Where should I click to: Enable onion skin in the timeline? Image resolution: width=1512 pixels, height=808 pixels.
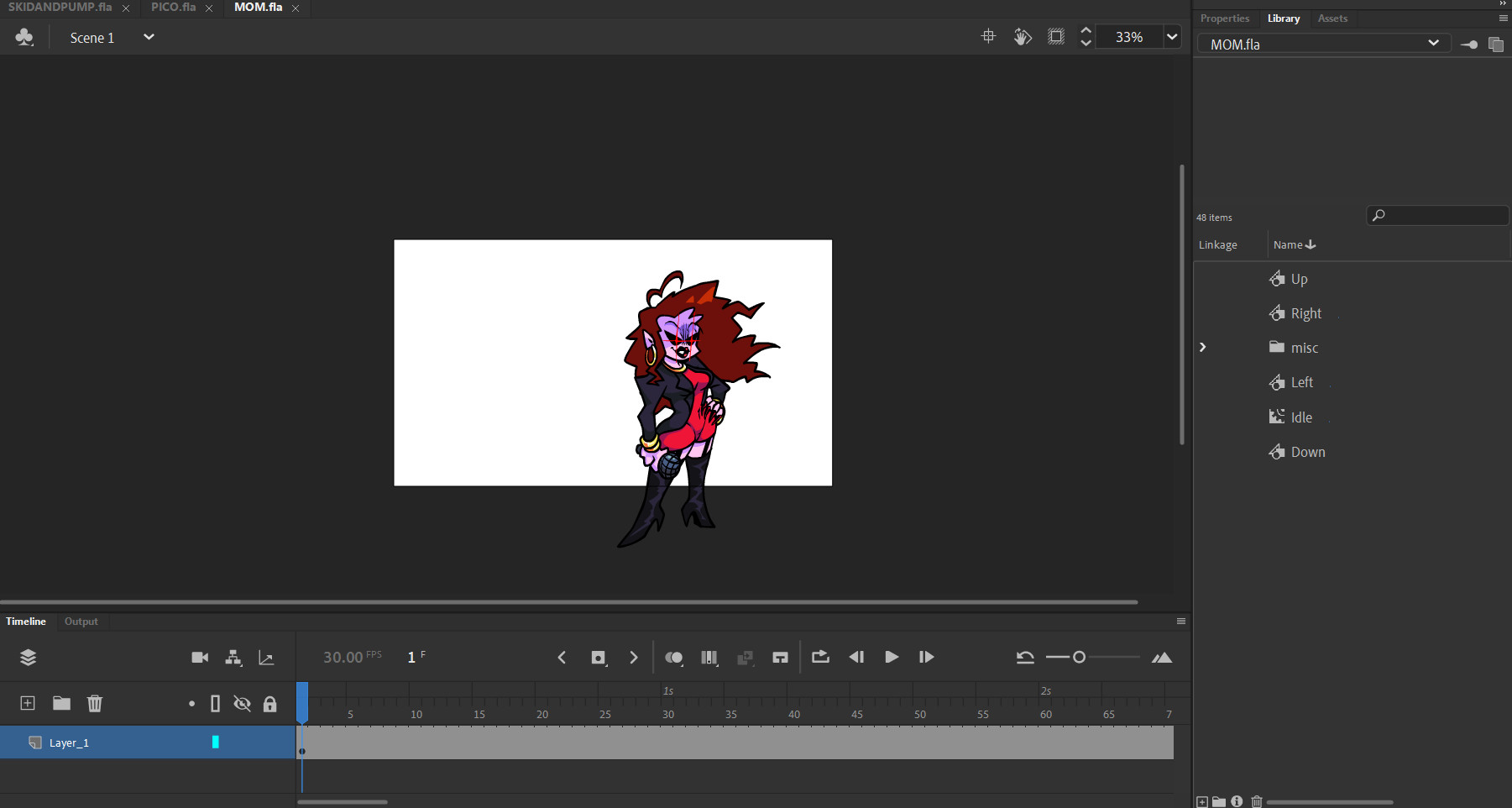coord(674,657)
